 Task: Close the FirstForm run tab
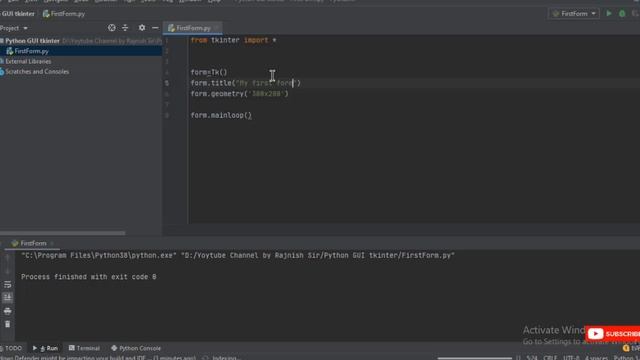tap(52, 243)
